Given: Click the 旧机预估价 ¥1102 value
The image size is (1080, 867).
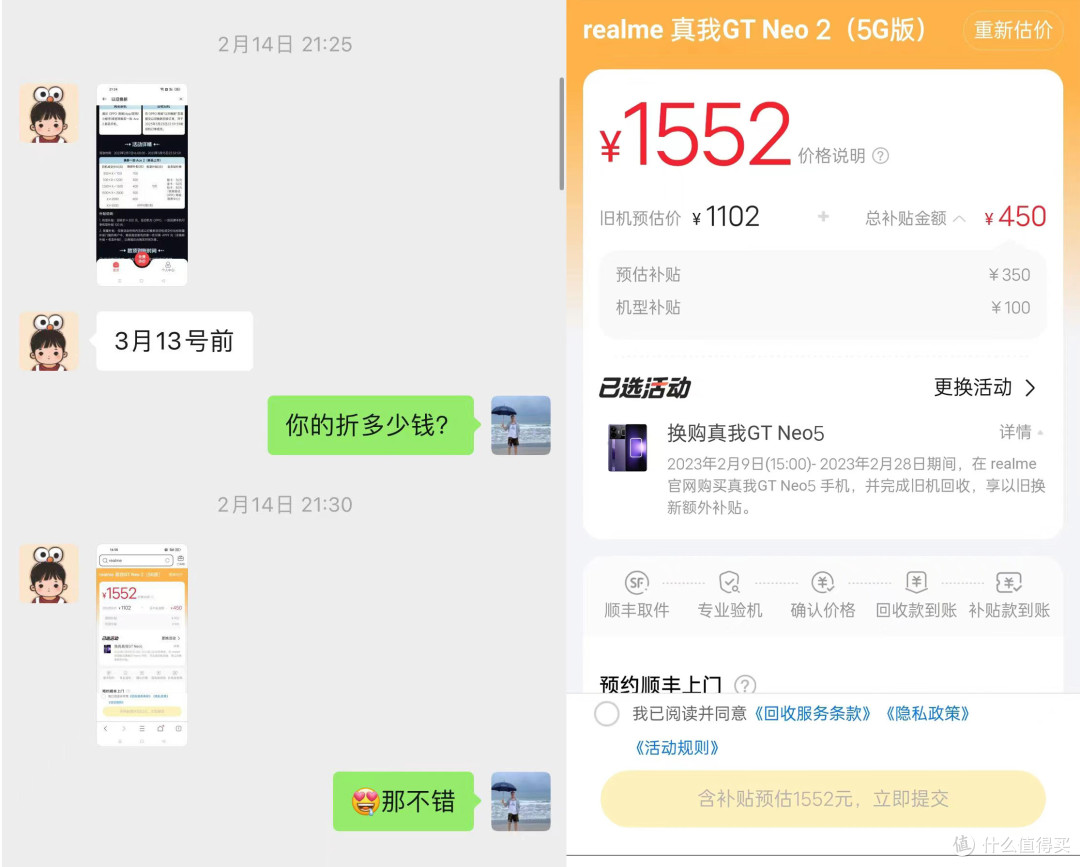Looking at the screenshot, I should 725,218.
